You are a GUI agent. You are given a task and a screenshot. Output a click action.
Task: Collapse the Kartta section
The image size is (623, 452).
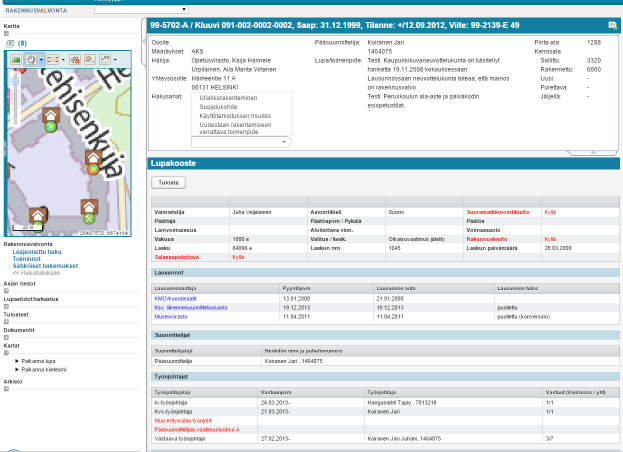click(6, 34)
